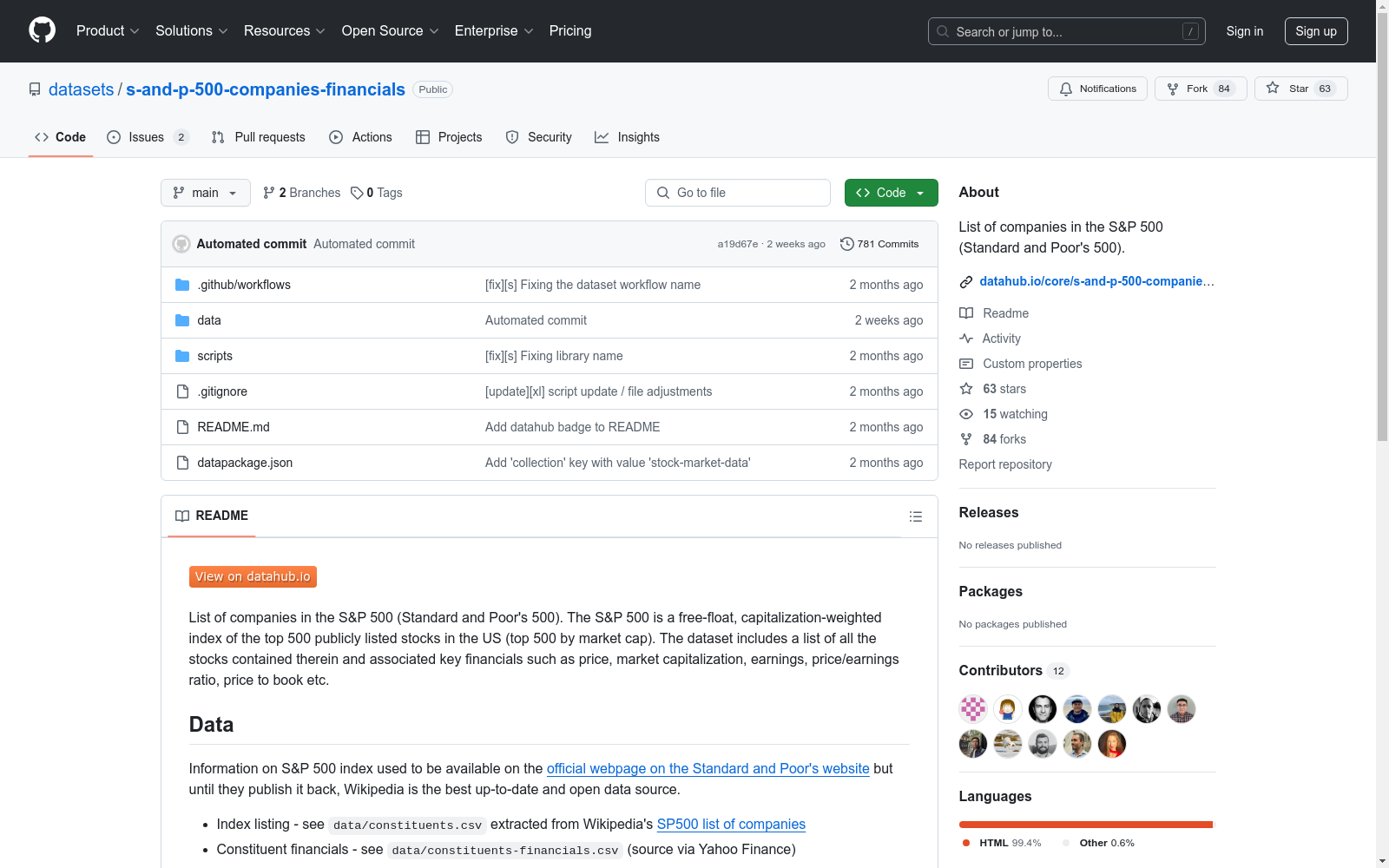The width and height of the screenshot is (1389, 868).
Task: Click the link chain icon in About
Action: pos(966,281)
